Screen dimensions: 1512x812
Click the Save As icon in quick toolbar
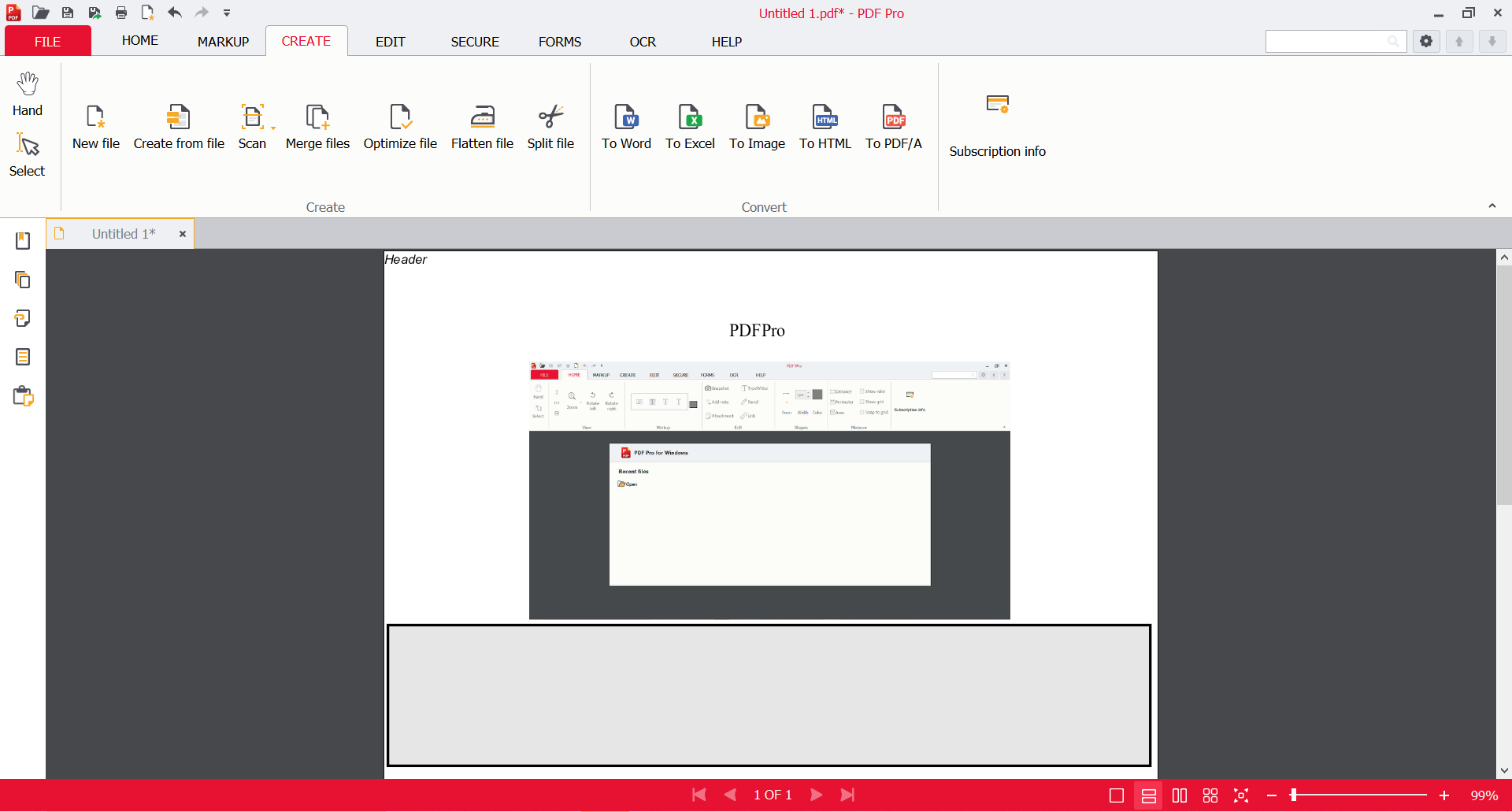click(x=94, y=13)
